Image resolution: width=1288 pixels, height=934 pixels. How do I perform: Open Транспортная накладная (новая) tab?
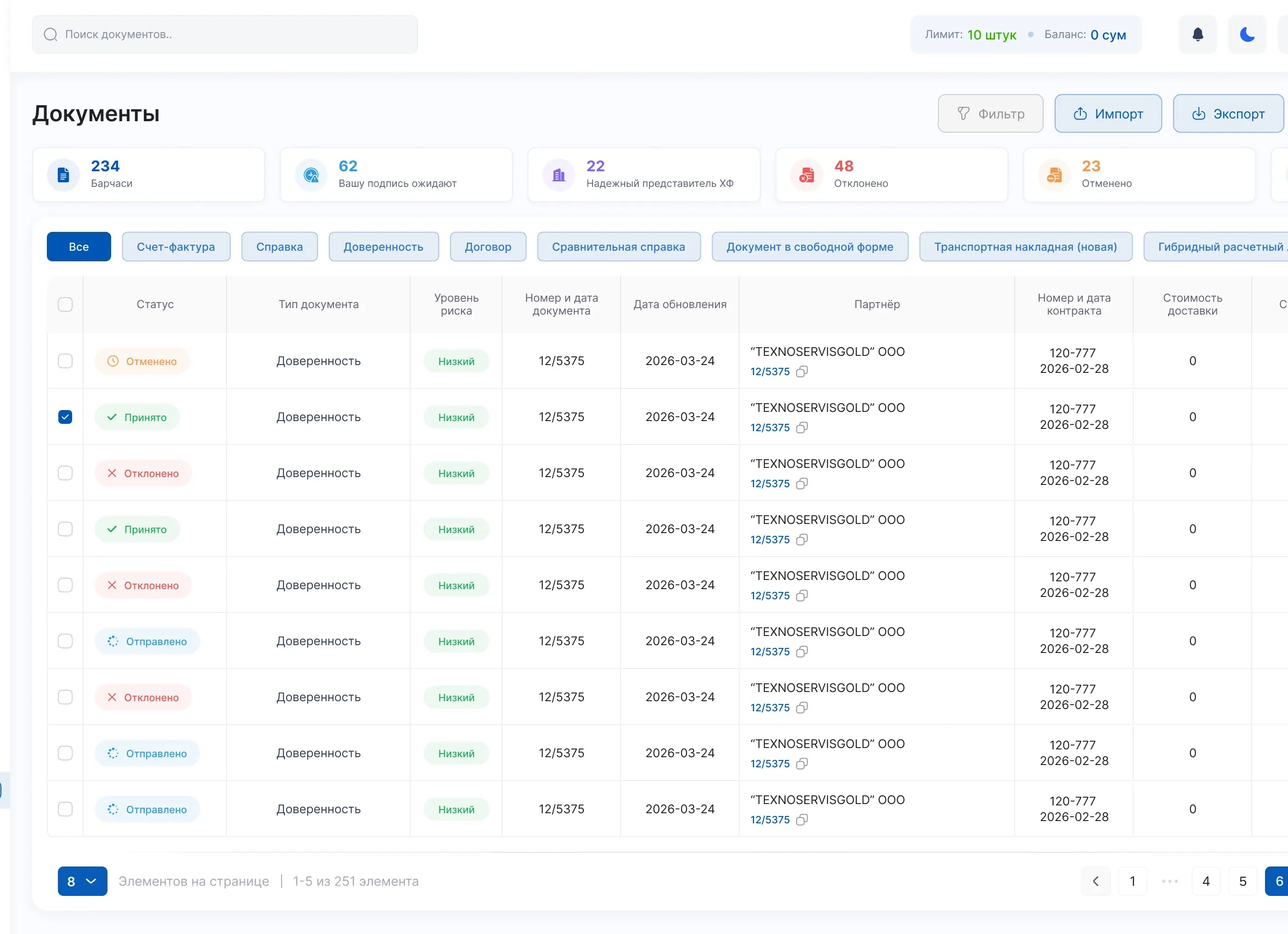[x=1026, y=247]
